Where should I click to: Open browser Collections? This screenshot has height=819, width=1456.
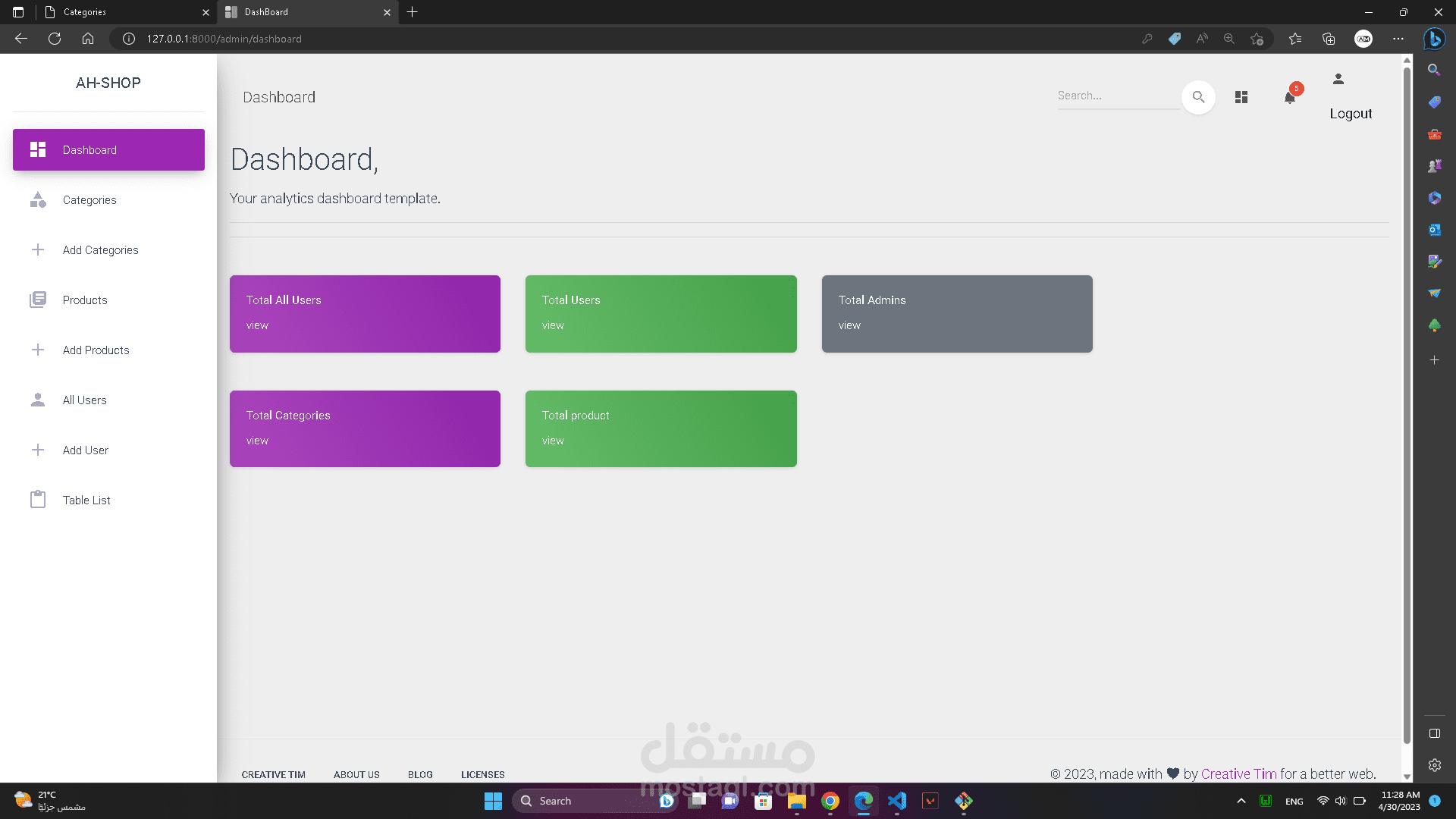click(1329, 39)
